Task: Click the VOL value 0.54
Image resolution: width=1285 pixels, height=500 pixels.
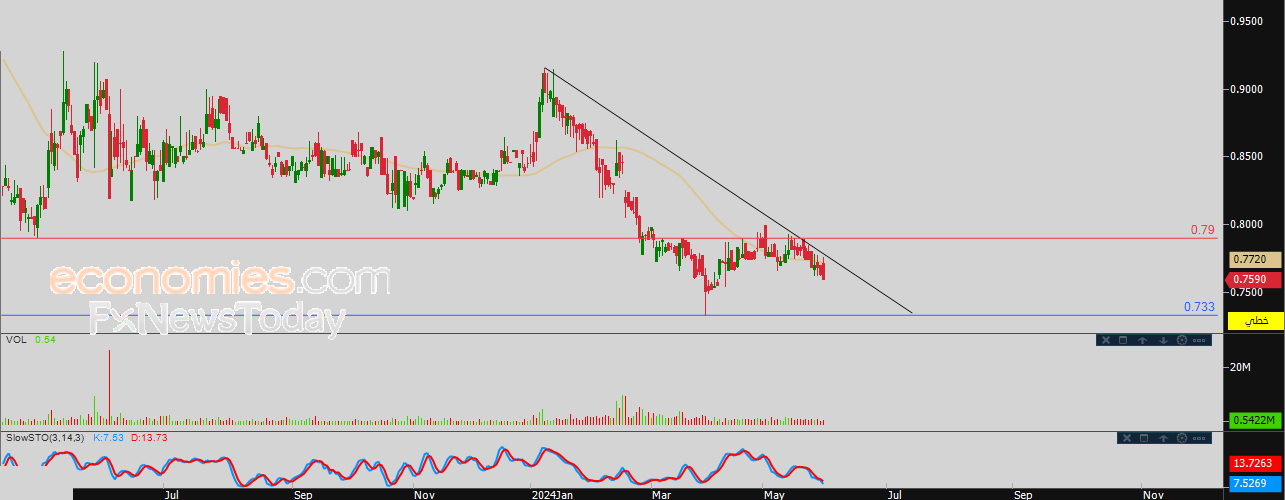Action: [x=44, y=340]
